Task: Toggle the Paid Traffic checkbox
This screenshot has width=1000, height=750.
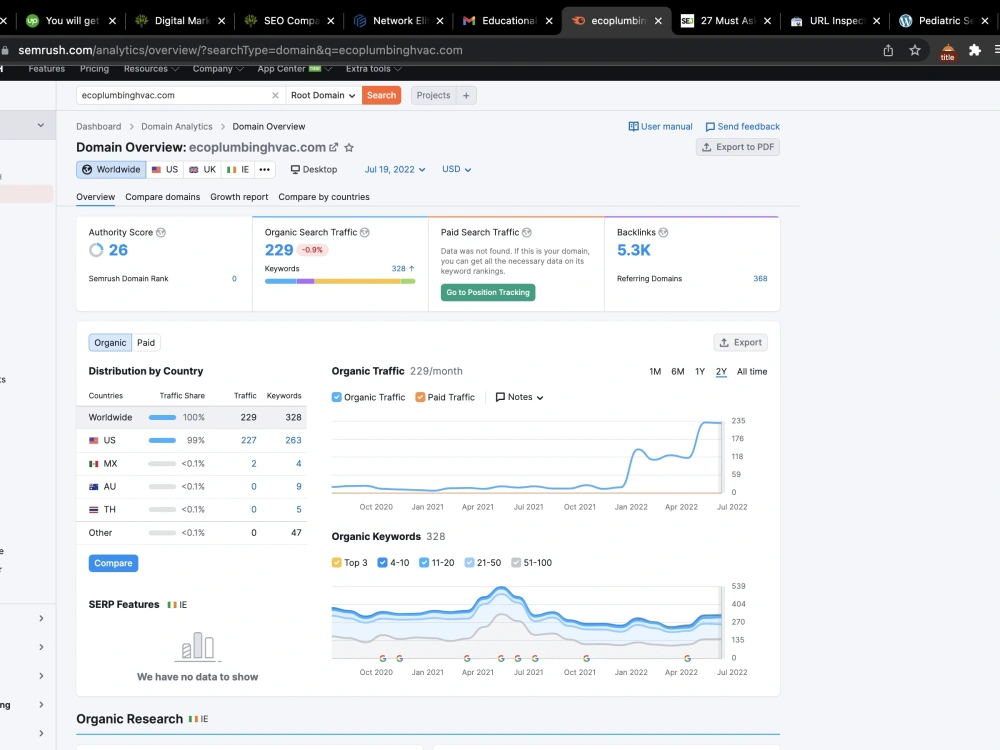Action: (420, 397)
